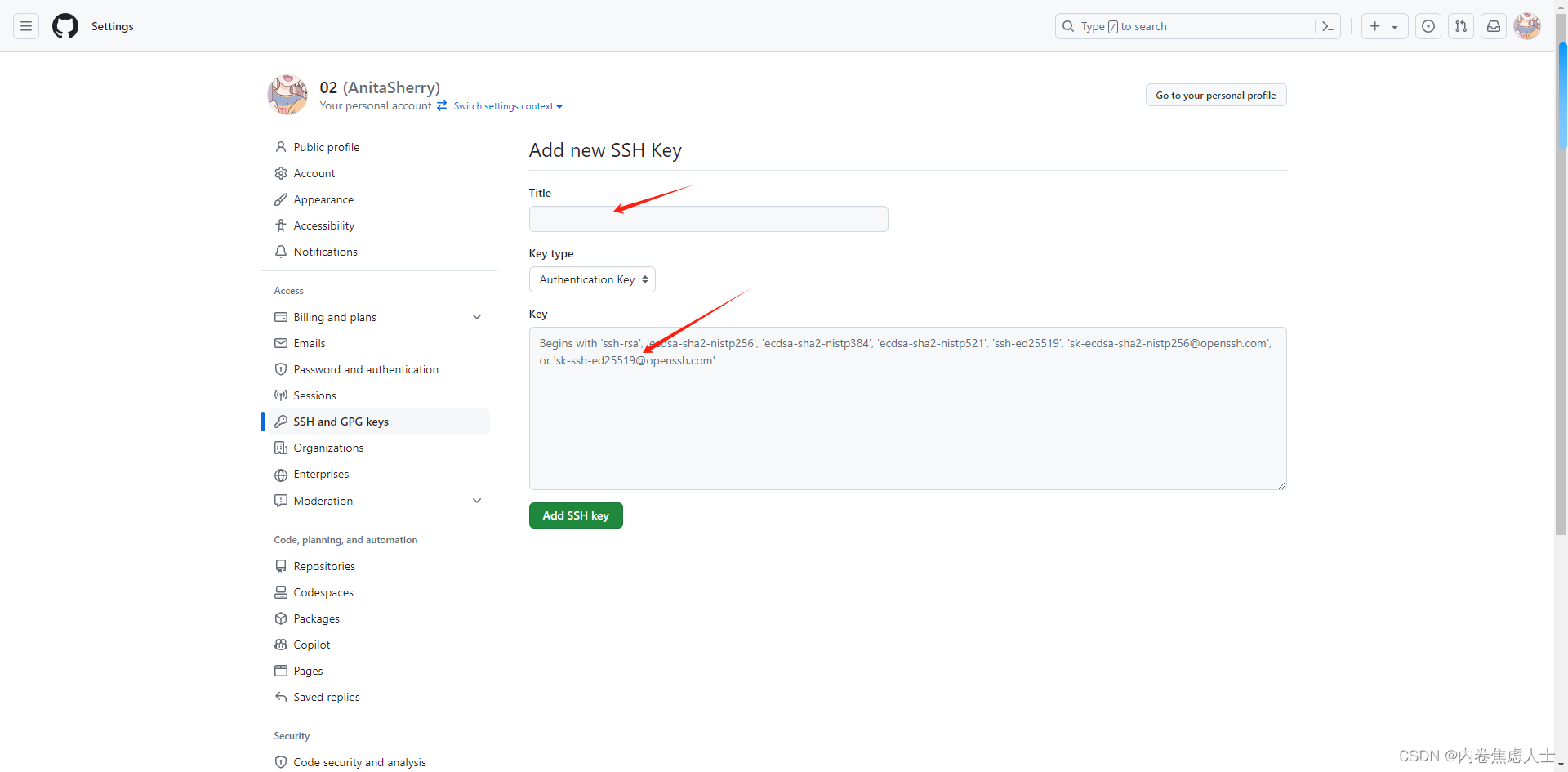1568x772 pixels.
Task: Open Switch settings context dropdown
Action: pyautogui.click(x=508, y=106)
